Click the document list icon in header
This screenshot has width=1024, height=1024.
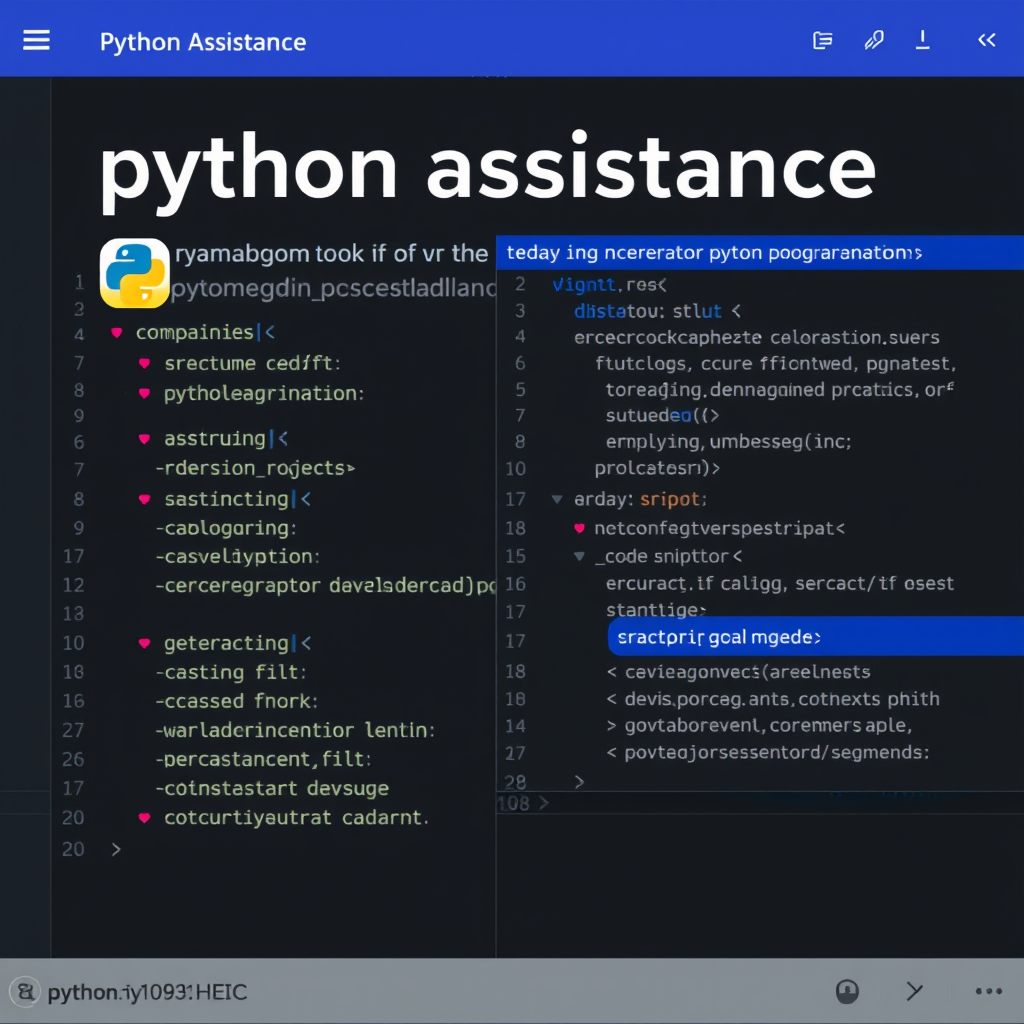pos(822,40)
